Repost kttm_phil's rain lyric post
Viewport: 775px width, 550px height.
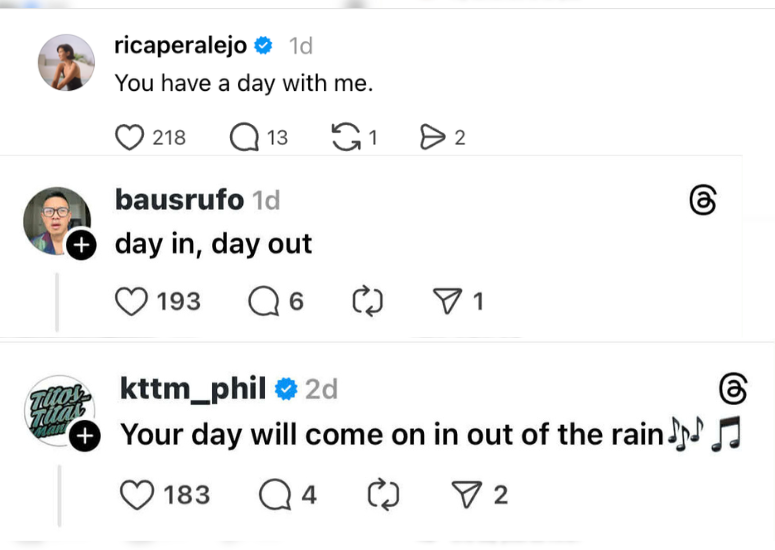381,494
